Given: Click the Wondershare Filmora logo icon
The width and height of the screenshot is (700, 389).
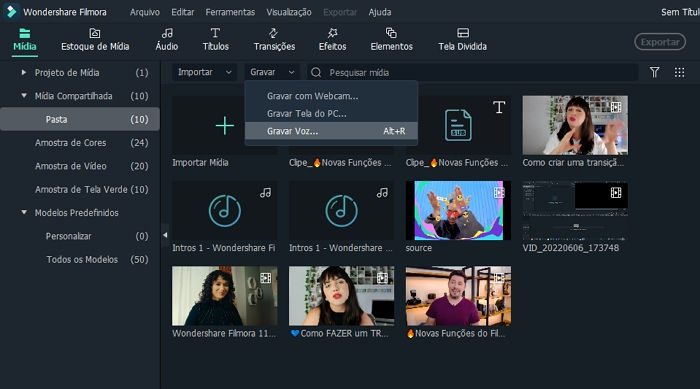Looking at the screenshot, I should pos(11,12).
